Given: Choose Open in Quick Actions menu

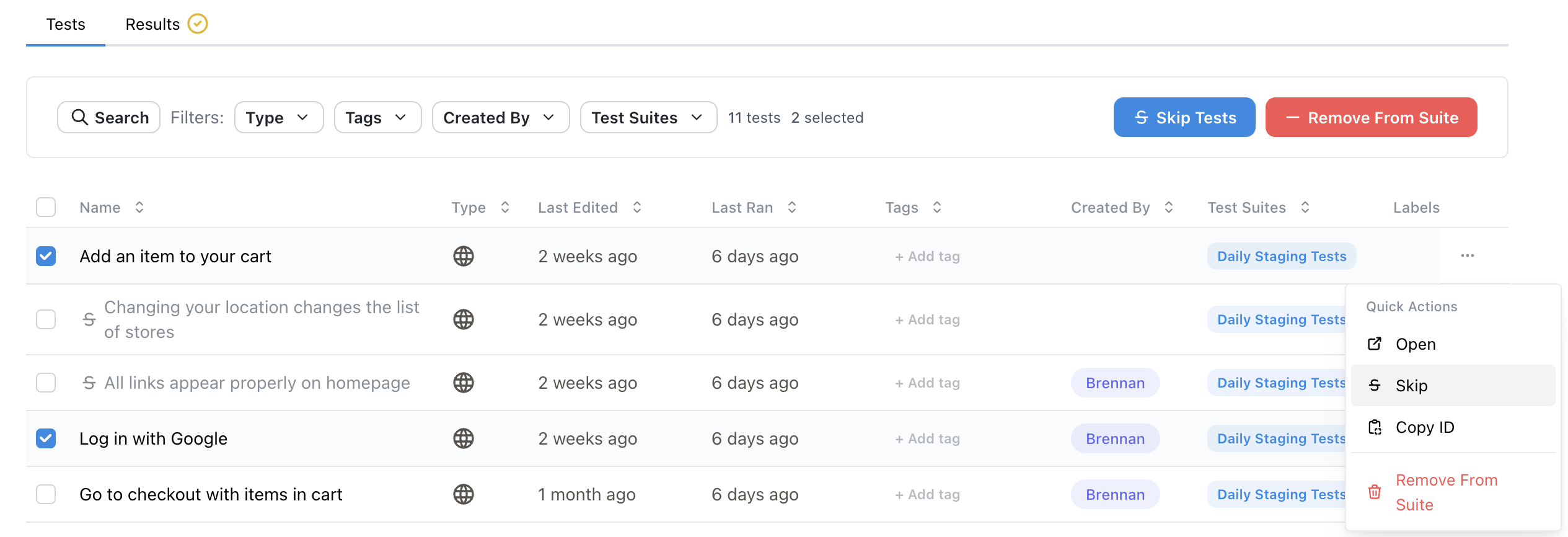Looking at the screenshot, I should pos(1453,344).
